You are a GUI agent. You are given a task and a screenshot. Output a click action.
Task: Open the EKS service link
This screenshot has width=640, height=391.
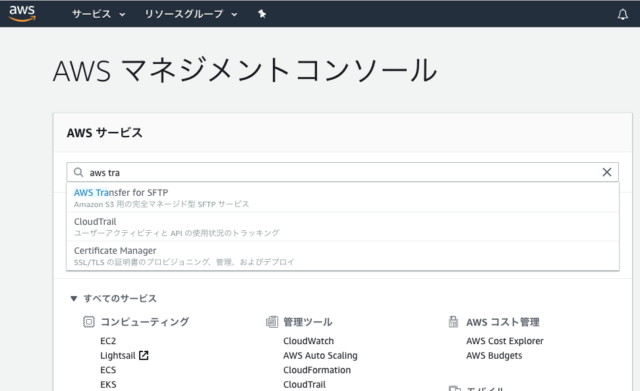pos(108,384)
